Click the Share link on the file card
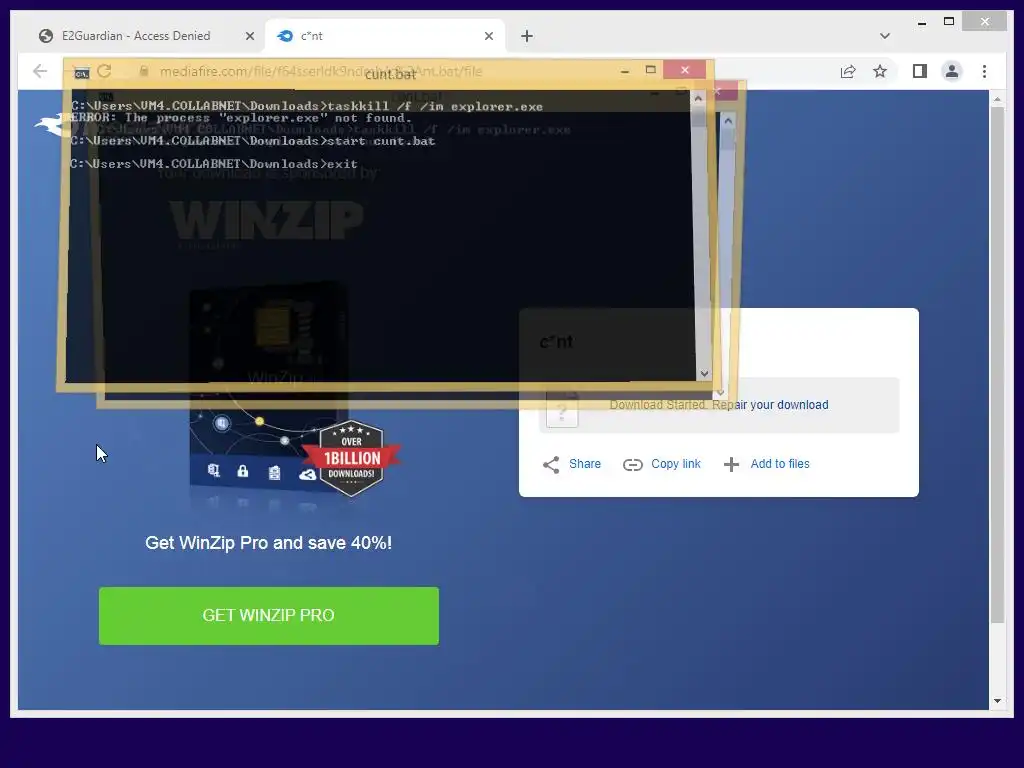 coord(584,464)
